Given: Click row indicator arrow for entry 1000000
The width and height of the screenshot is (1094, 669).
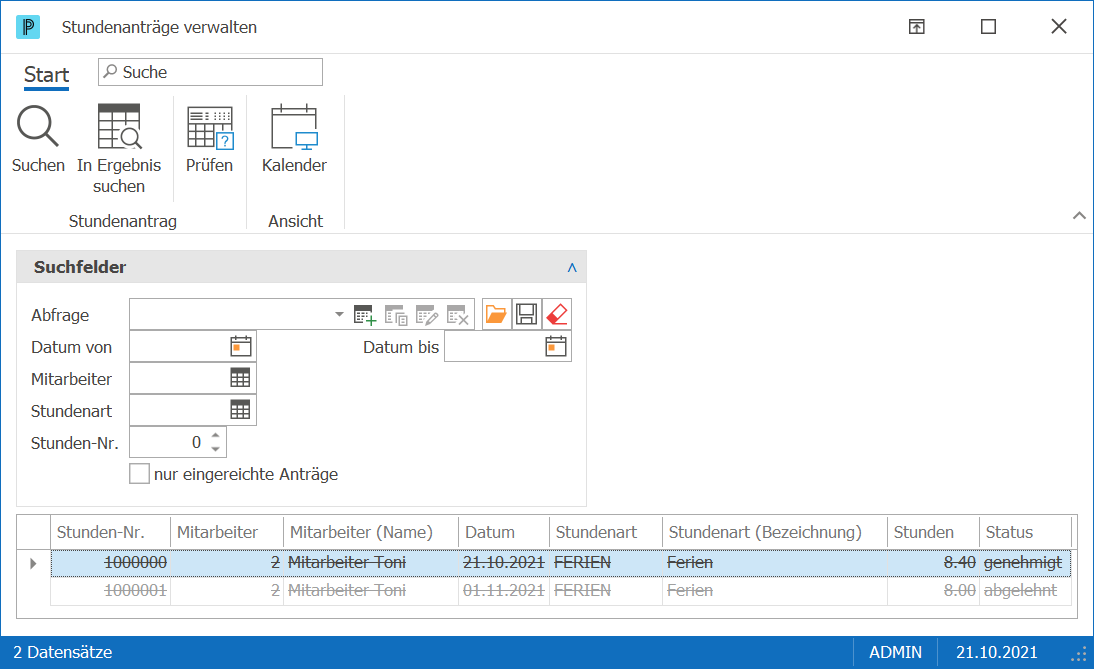Looking at the screenshot, I should tap(33, 563).
